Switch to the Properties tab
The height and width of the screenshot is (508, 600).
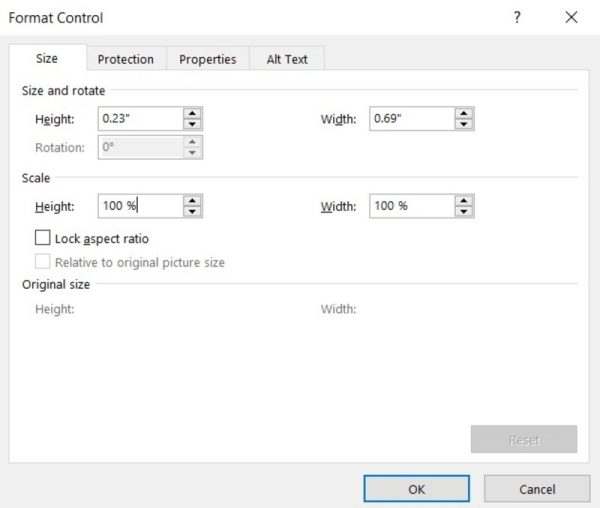click(207, 59)
